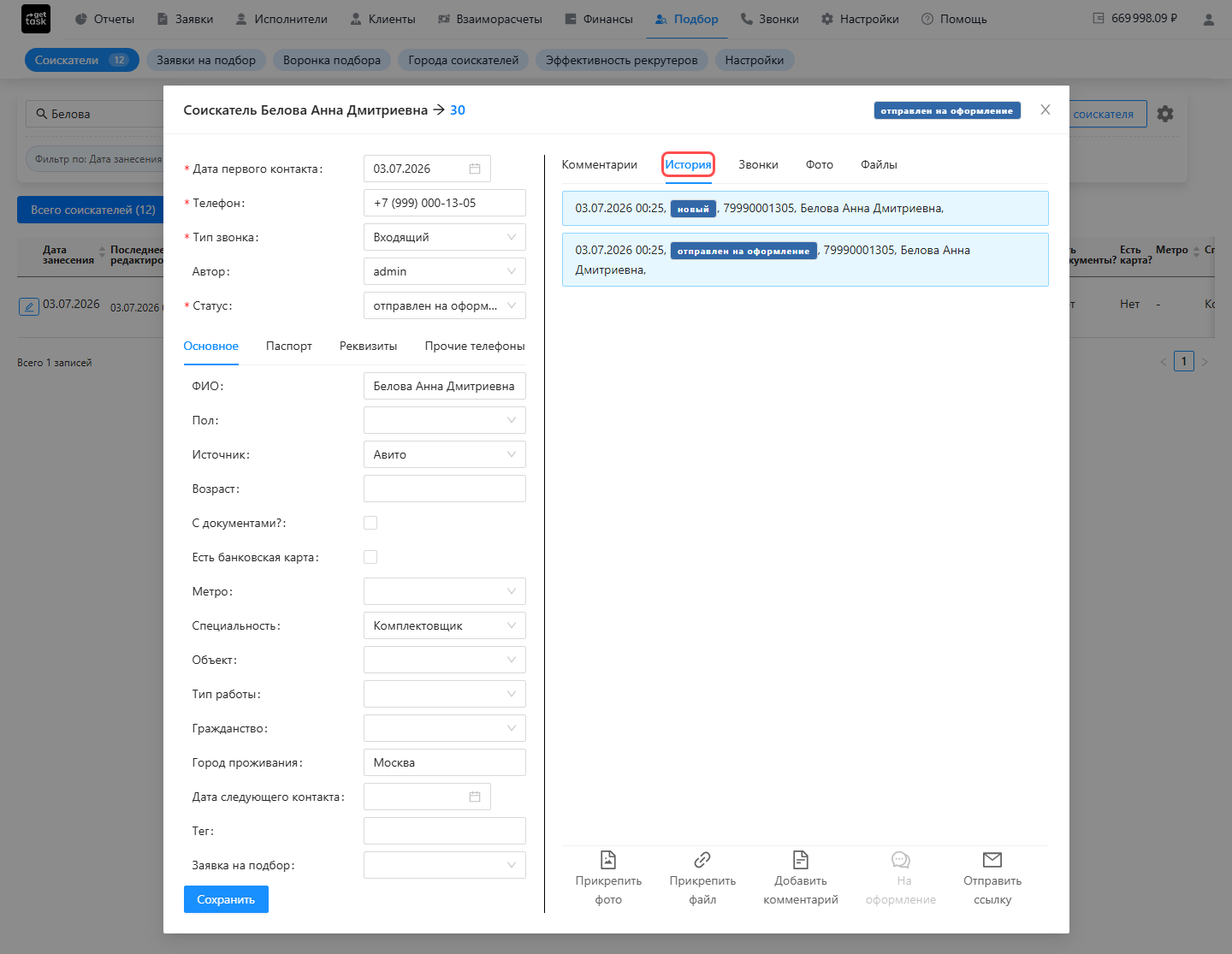Click the Добавить комментарий icon
The image size is (1232, 954).
point(801,859)
